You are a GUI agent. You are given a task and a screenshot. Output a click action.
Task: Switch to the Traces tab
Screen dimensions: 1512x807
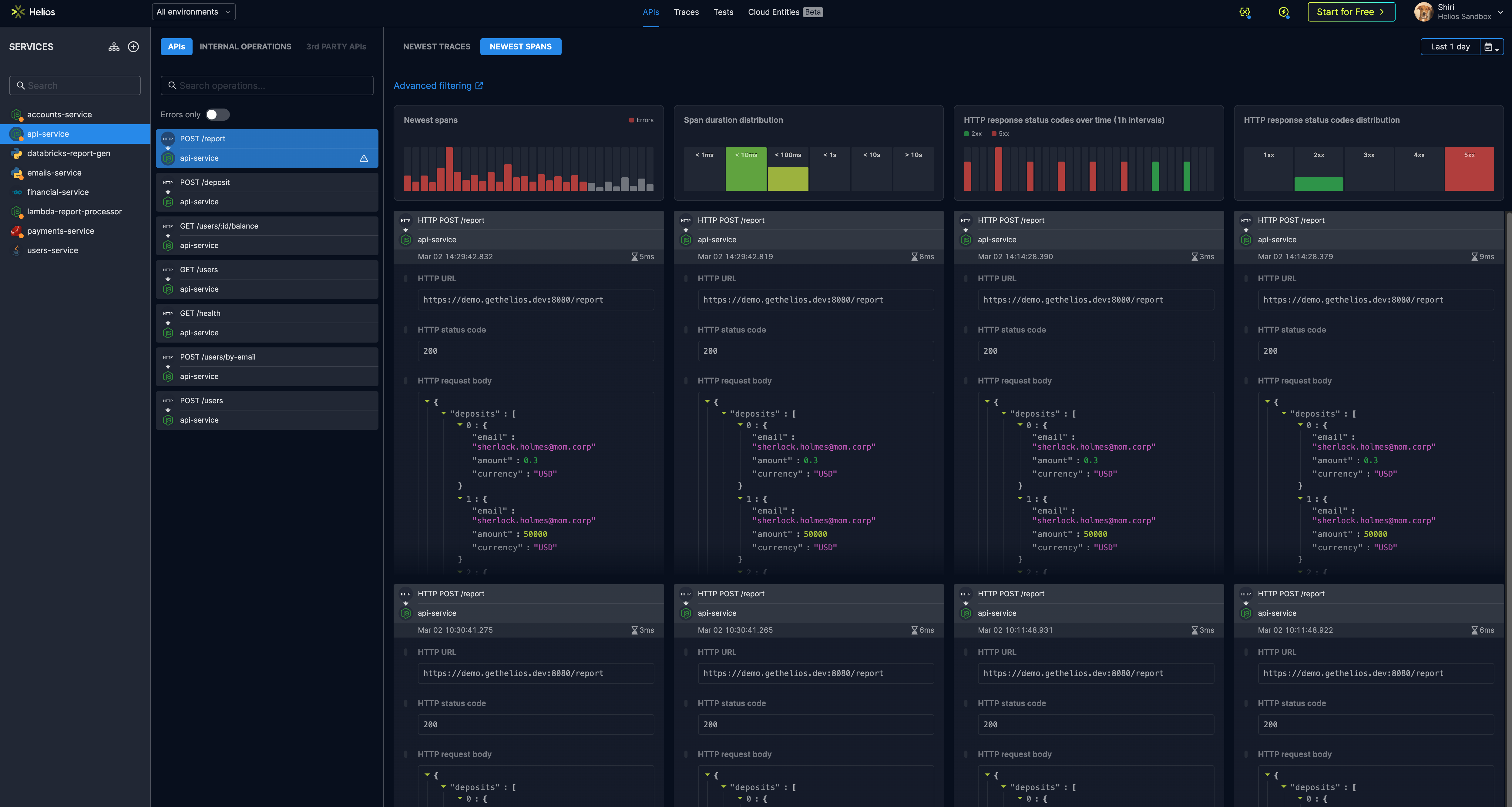click(686, 12)
